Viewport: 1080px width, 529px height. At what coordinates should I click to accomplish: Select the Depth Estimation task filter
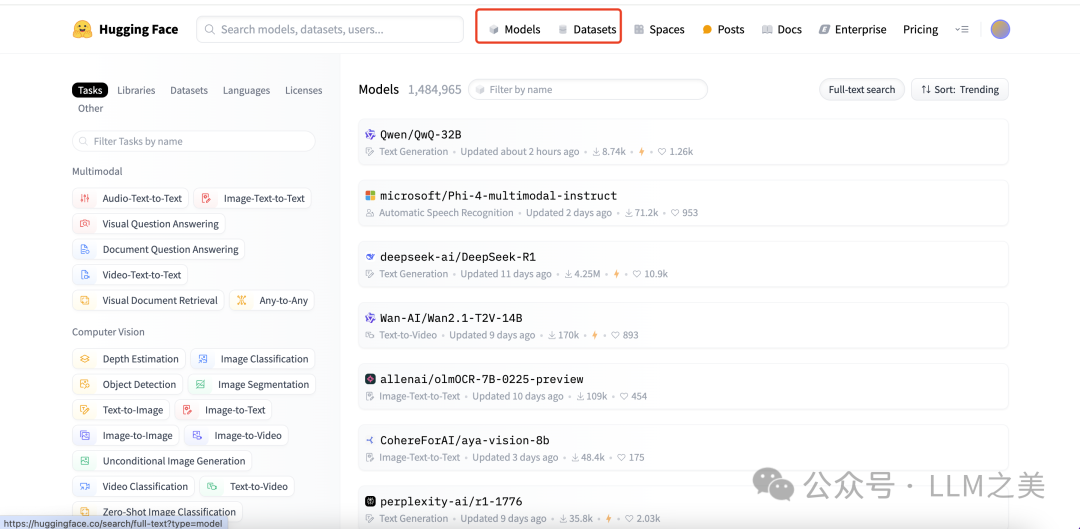[129, 359]
